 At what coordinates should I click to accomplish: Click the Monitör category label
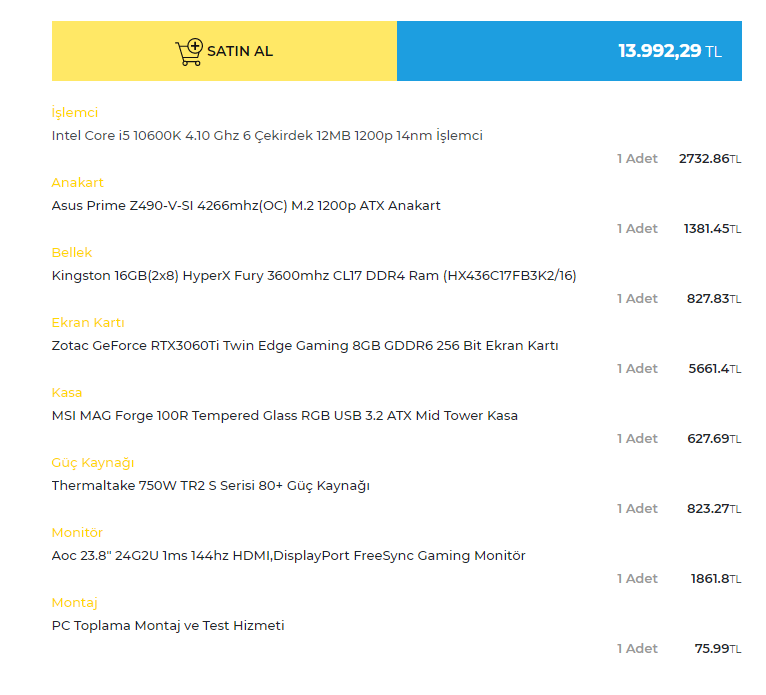(77, 533)
